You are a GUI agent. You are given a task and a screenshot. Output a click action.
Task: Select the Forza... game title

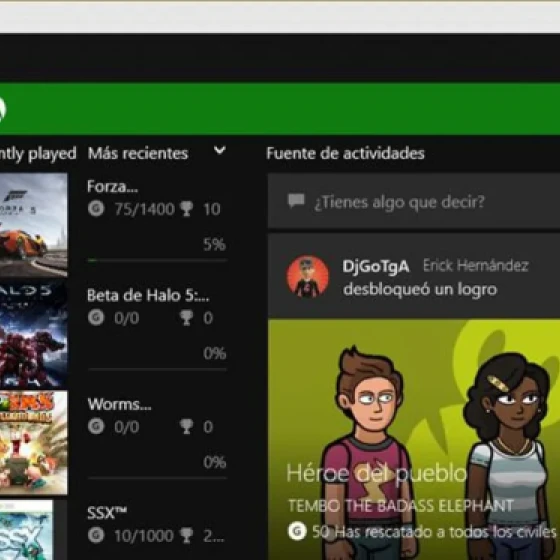[112, 186]
